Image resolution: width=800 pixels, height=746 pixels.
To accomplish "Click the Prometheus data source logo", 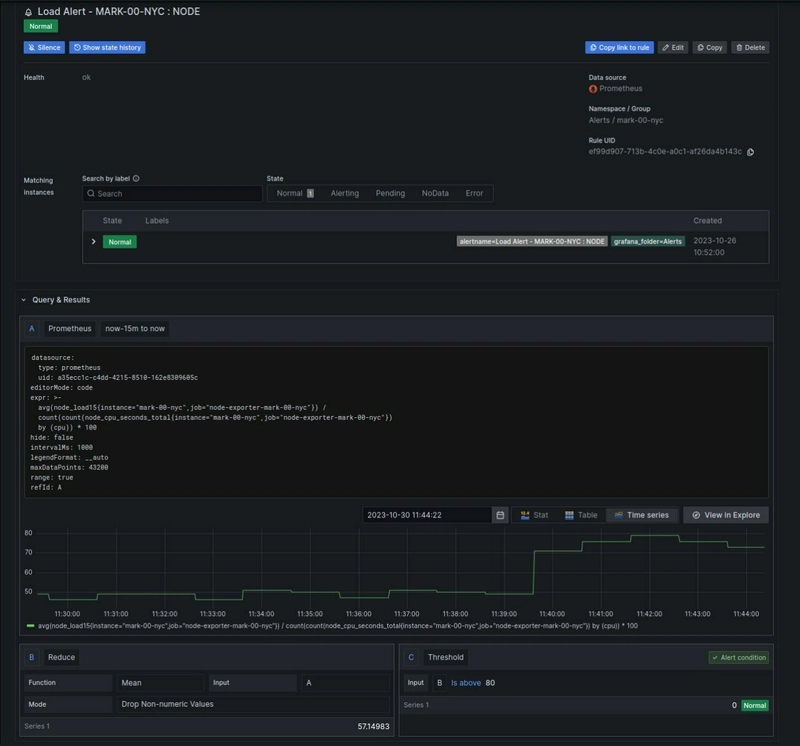I will pyautogui.click(x=593, y=89).
